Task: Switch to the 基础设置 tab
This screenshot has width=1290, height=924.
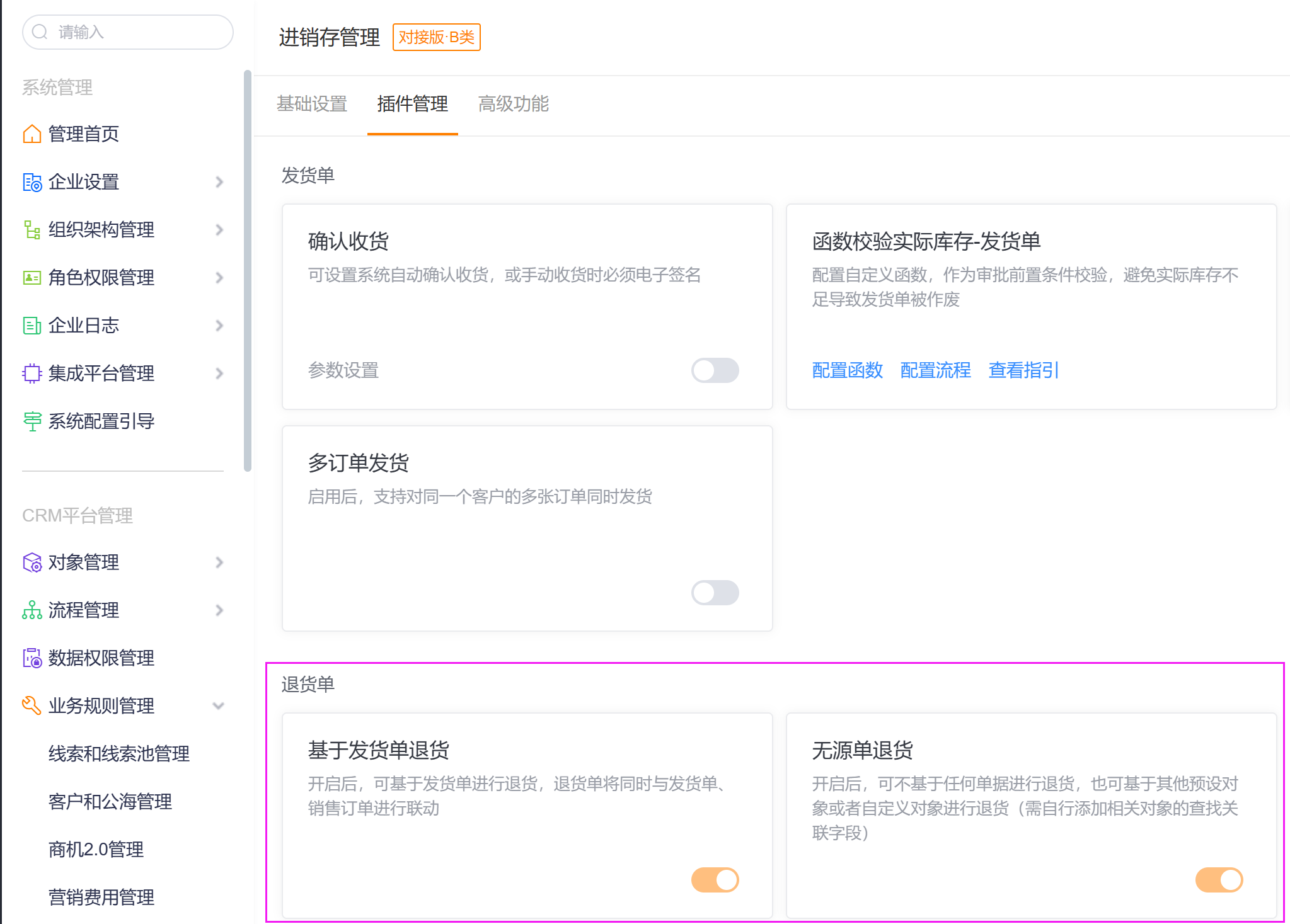Action: coord(312,104)
